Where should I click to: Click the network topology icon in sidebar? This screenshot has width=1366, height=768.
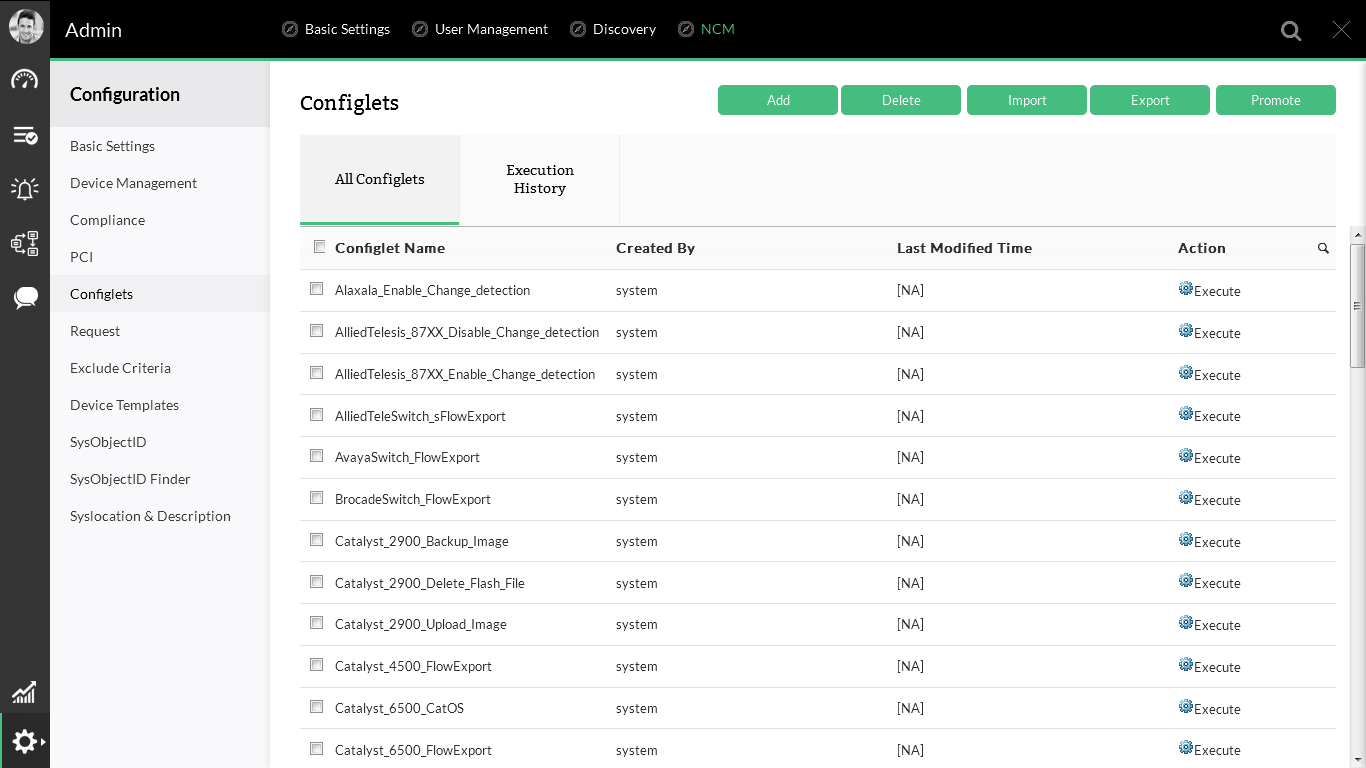25,242
